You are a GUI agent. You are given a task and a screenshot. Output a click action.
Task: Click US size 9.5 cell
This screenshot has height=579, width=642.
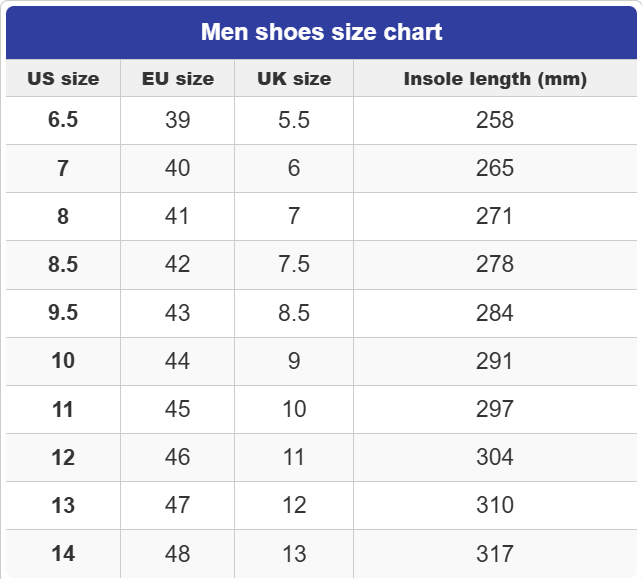pyautogui.click(x=63, y=313)
